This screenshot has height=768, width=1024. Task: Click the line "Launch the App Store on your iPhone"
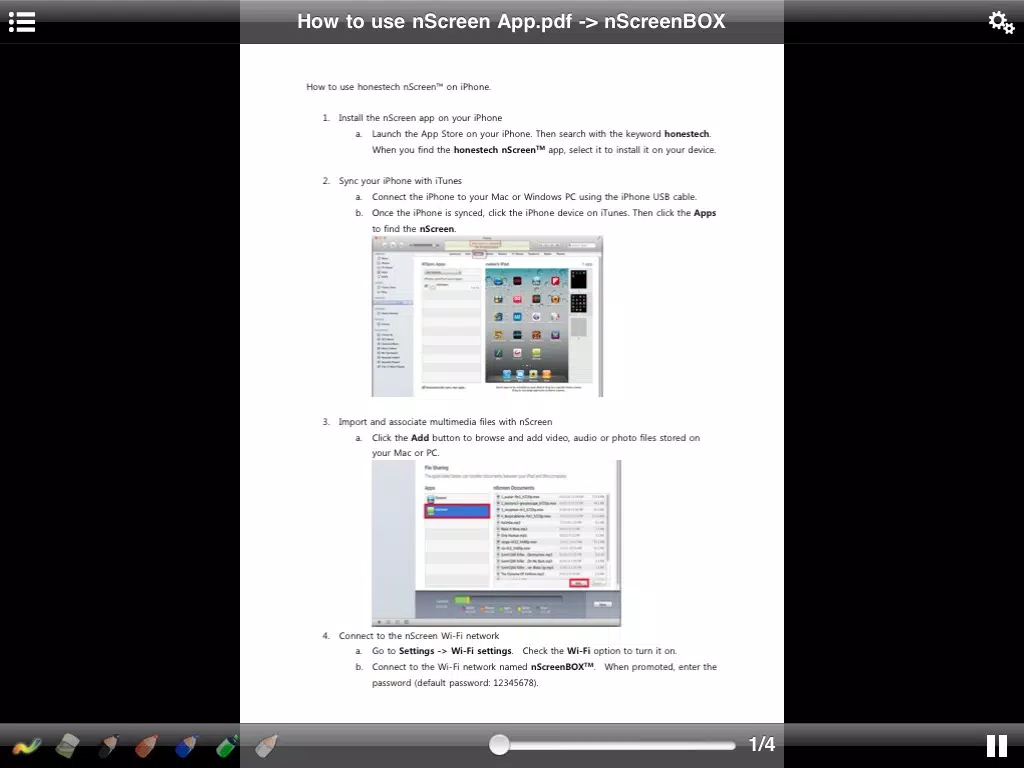[541, 134]
